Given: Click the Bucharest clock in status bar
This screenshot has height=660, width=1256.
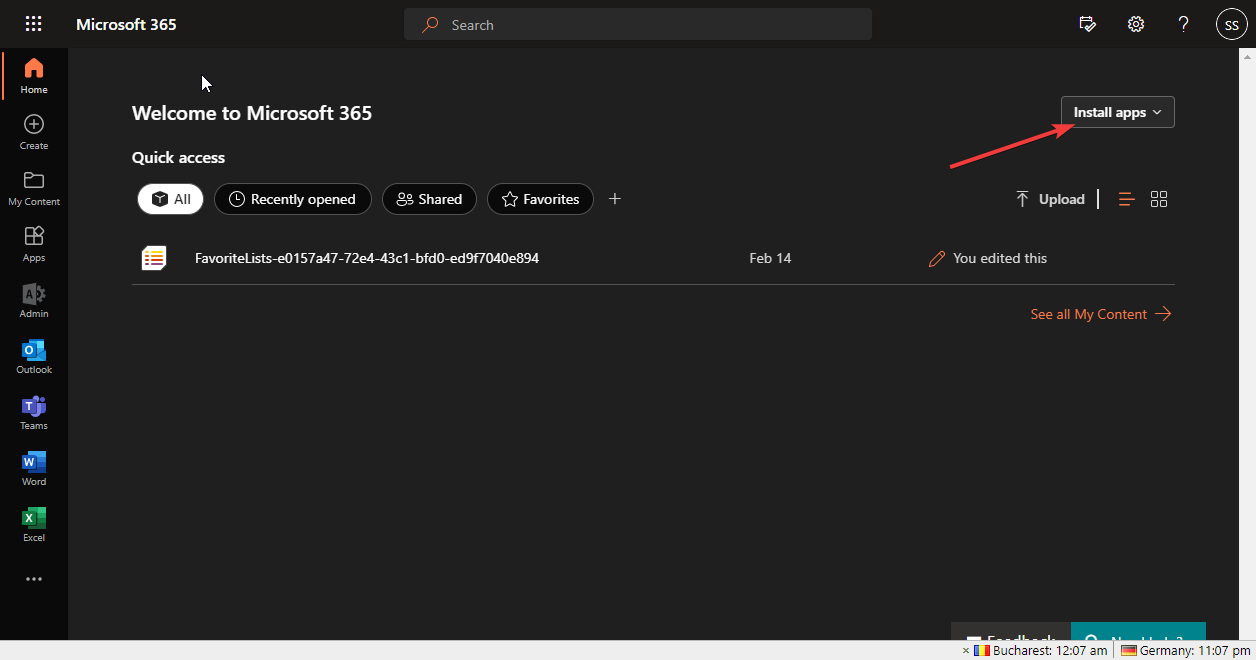Looking at the screenshot, I should pyautogui.click(x=1040, y=650).
